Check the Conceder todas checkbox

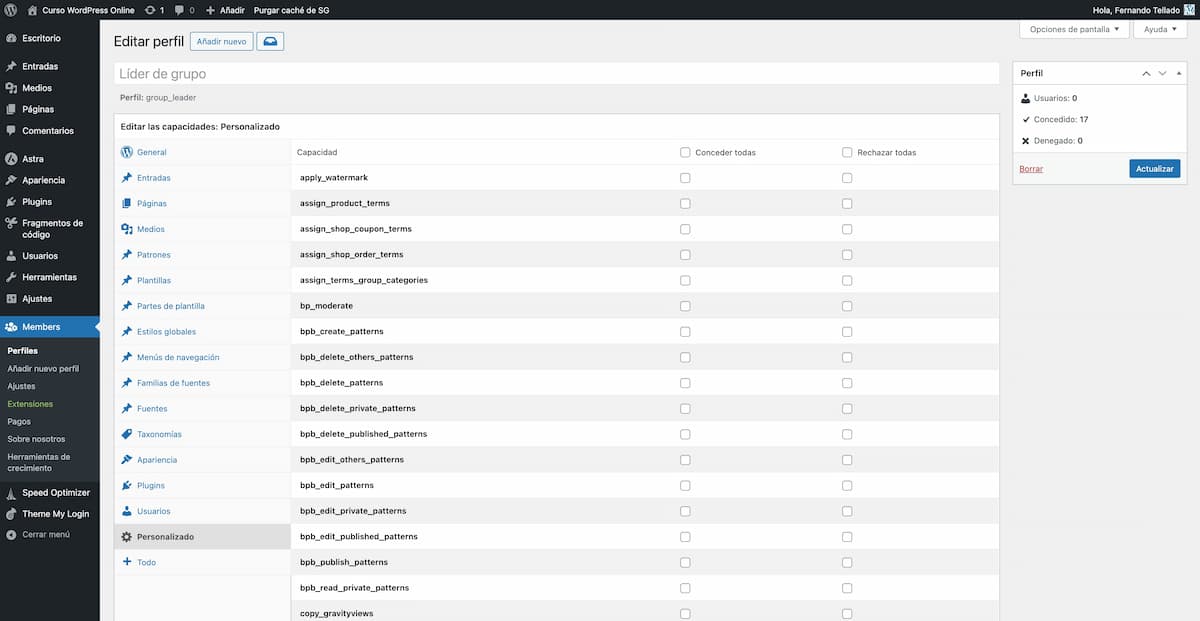[685, 151]
